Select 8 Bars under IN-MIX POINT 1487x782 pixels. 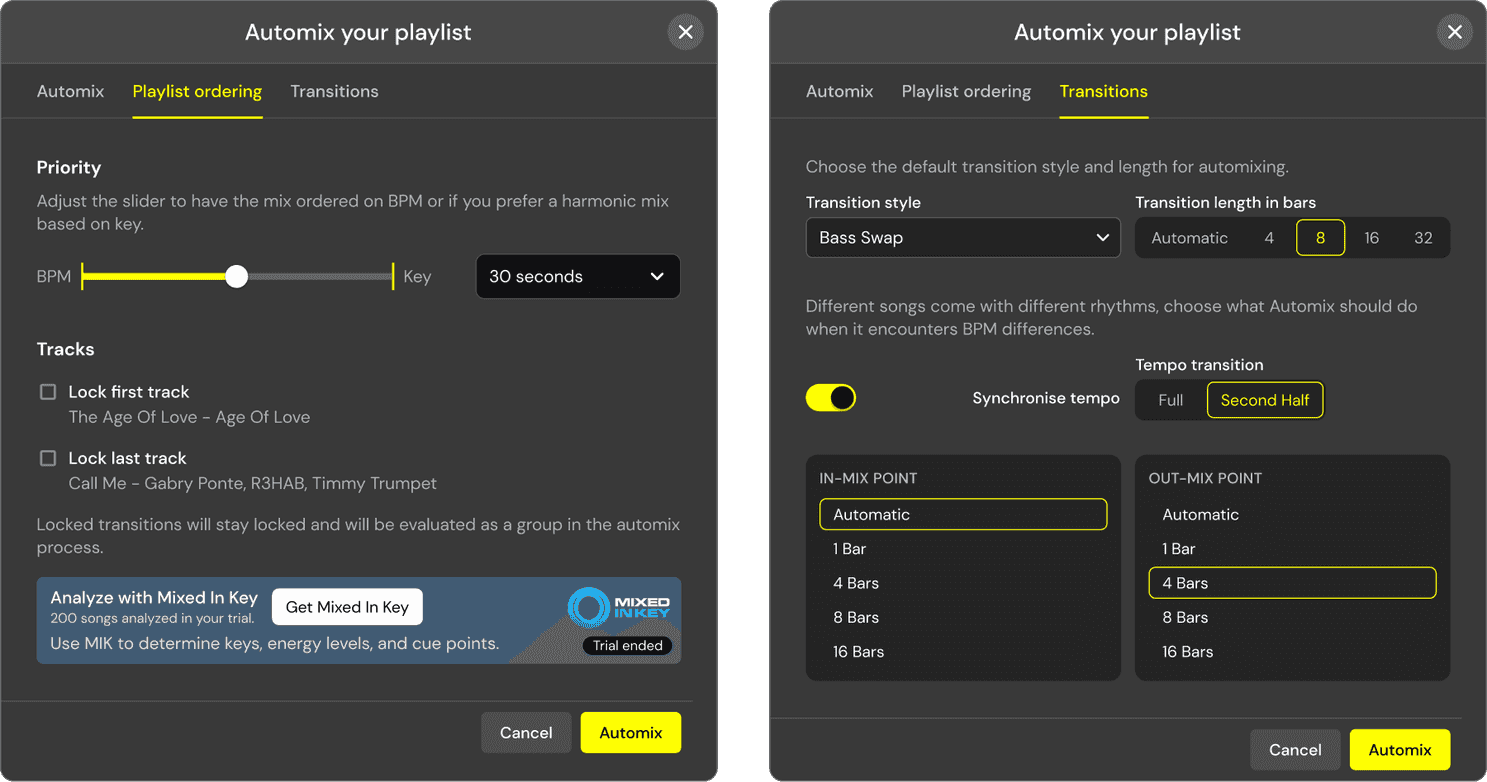point(856,617)
